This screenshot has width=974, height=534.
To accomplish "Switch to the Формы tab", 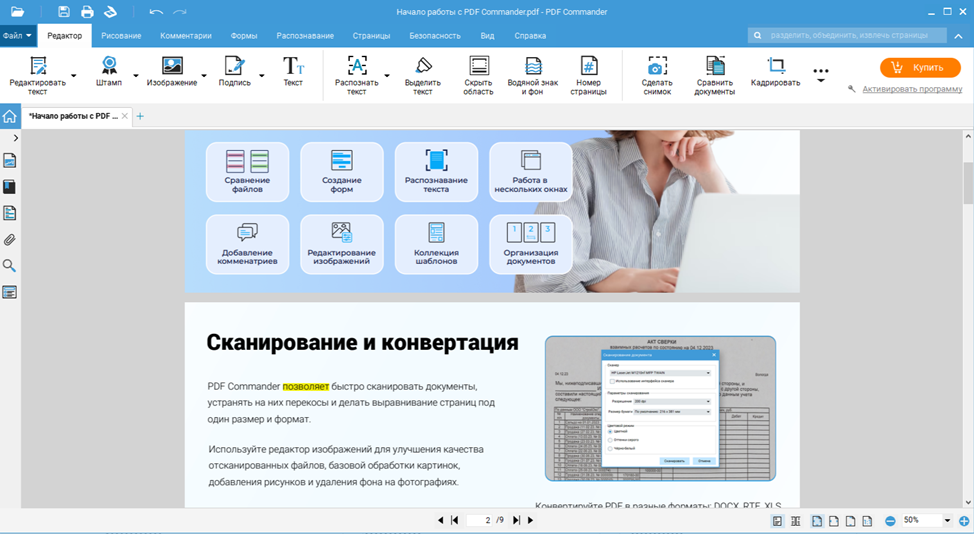I will pyautogui.click(x=244, y=35).
